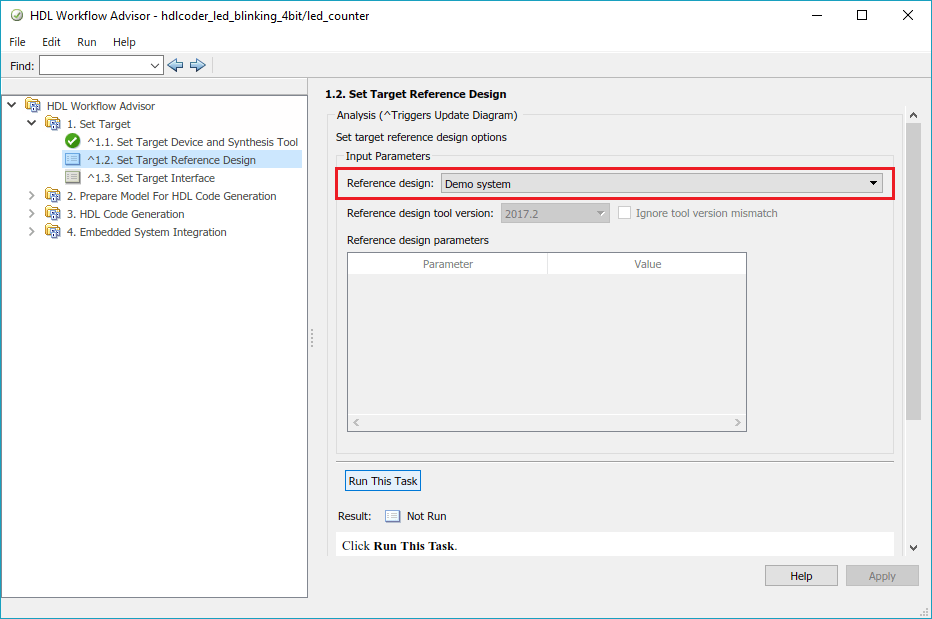
Task: Click the Find next arrow icon
Action: (x=197, y=65)
